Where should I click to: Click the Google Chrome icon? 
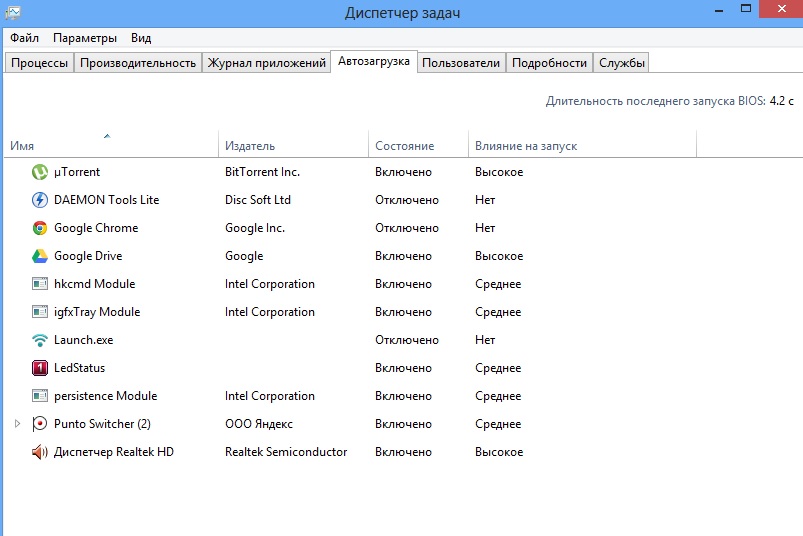click(x=40, y=228)
